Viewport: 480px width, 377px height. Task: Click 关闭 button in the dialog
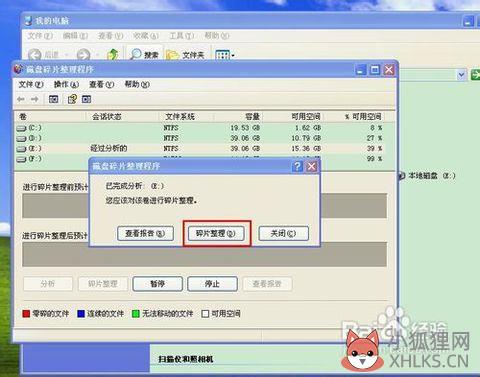click(x=283, y=233)
